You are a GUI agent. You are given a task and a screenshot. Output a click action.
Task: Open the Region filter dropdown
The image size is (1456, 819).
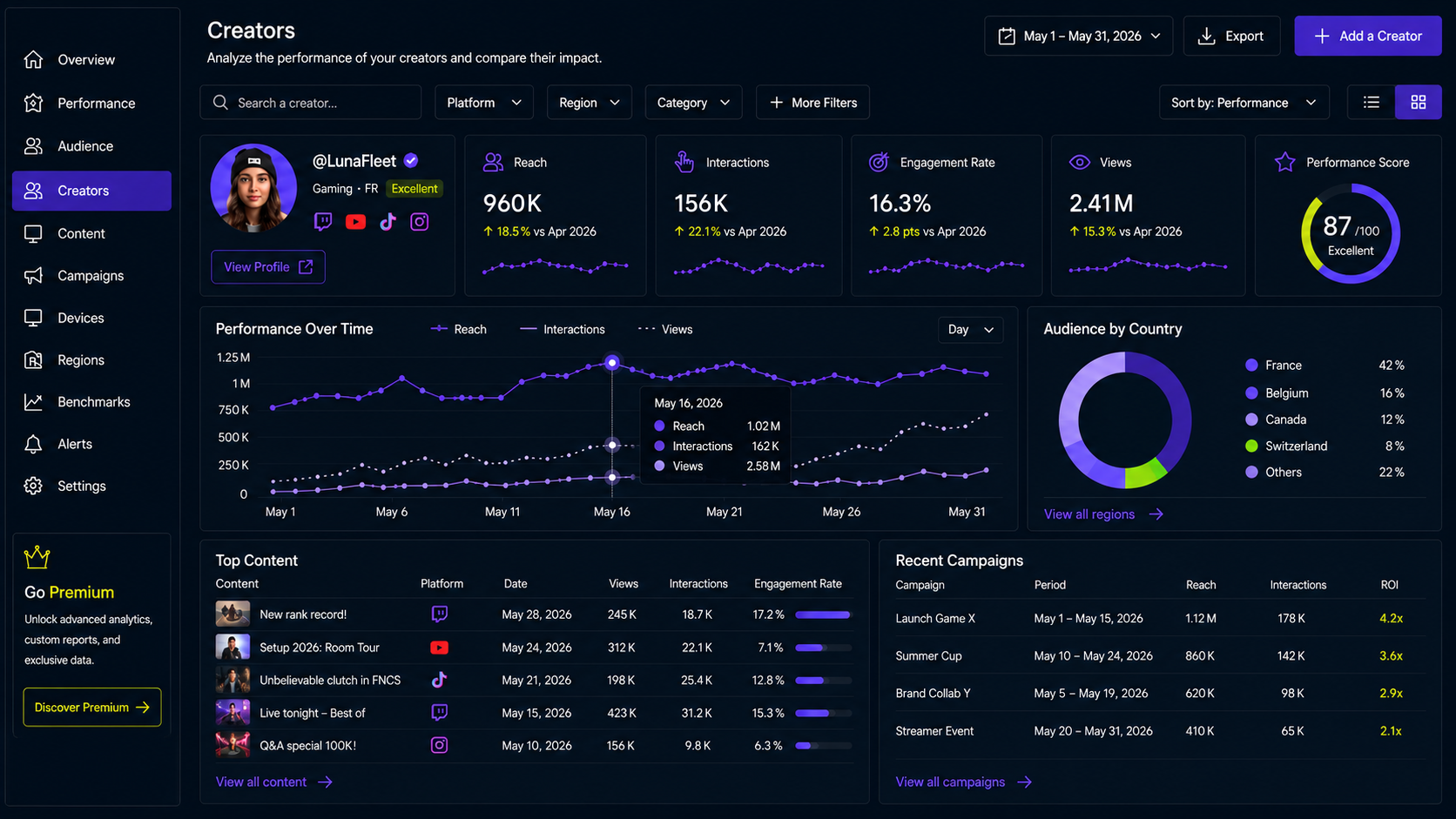pyautogui.click(x=590, y=103)
